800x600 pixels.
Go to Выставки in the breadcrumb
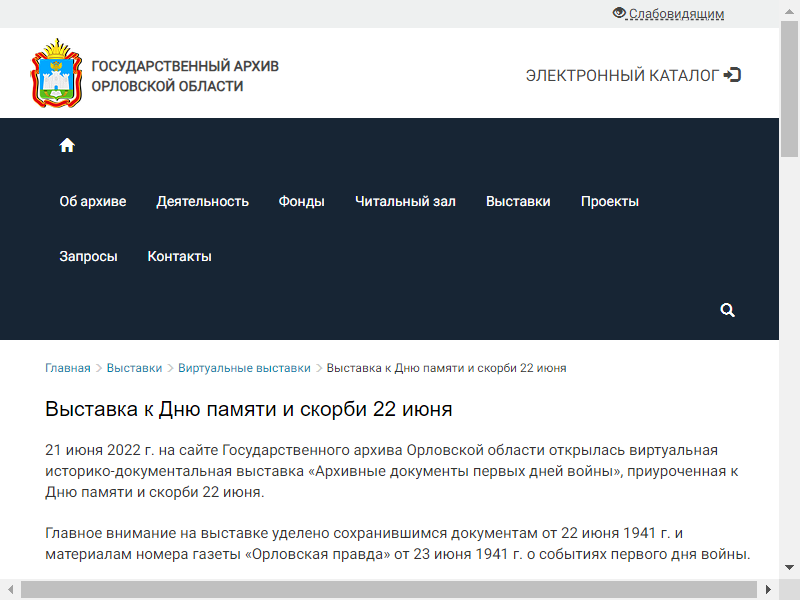coord(134,368)
